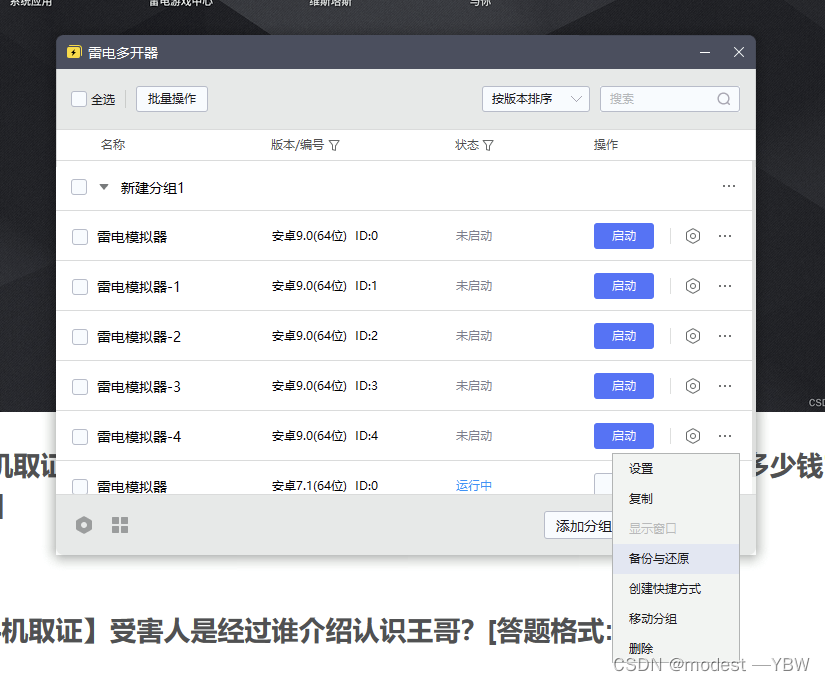This screenshot has height=681, width=825.
Task: Click the 新建分组1 group name
Action: pos(152,188)
